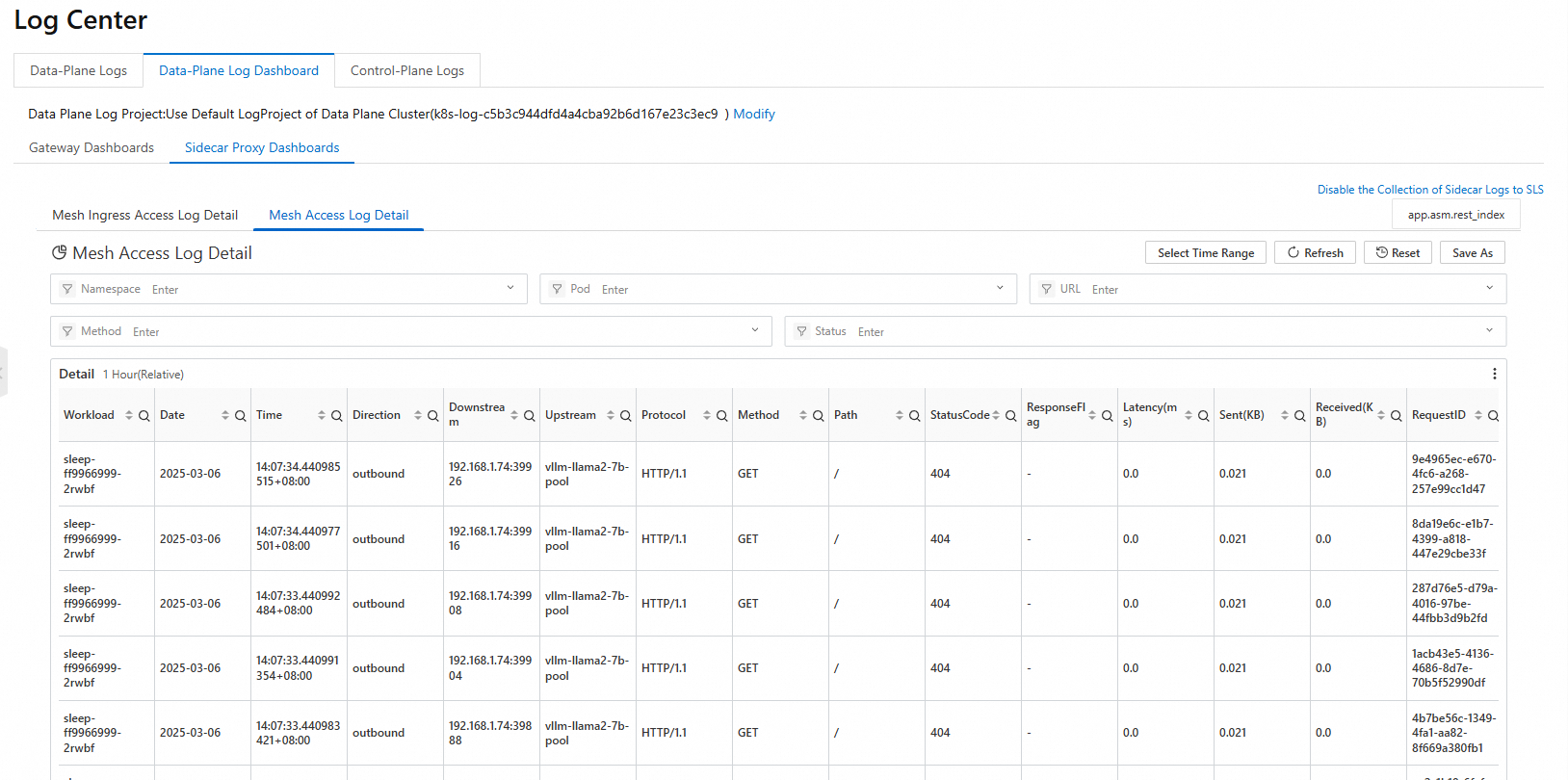
Task: Go to the Gateway Dashboards tab
Action: point(91,147)
